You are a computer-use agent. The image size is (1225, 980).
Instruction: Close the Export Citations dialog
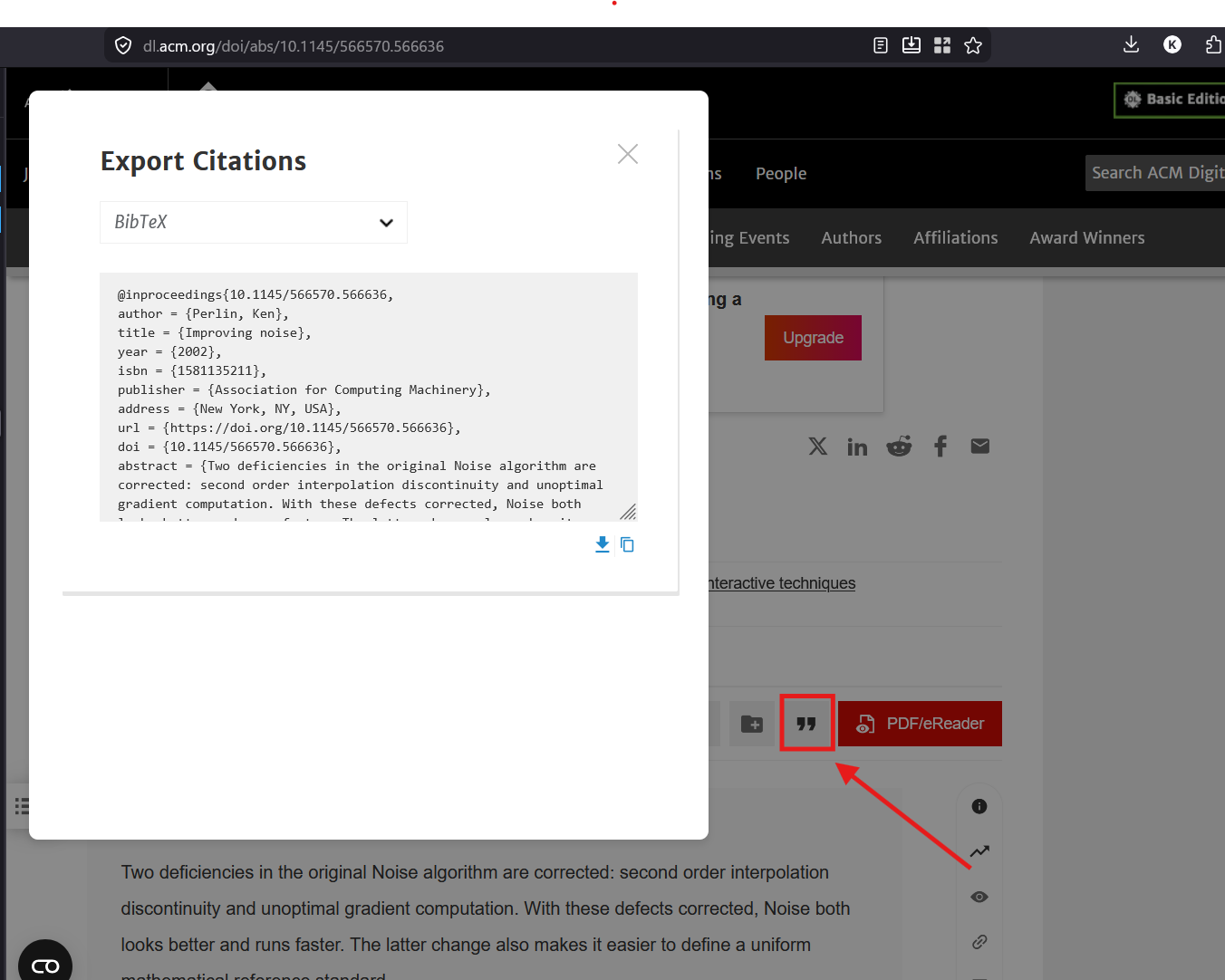[628, 154]
